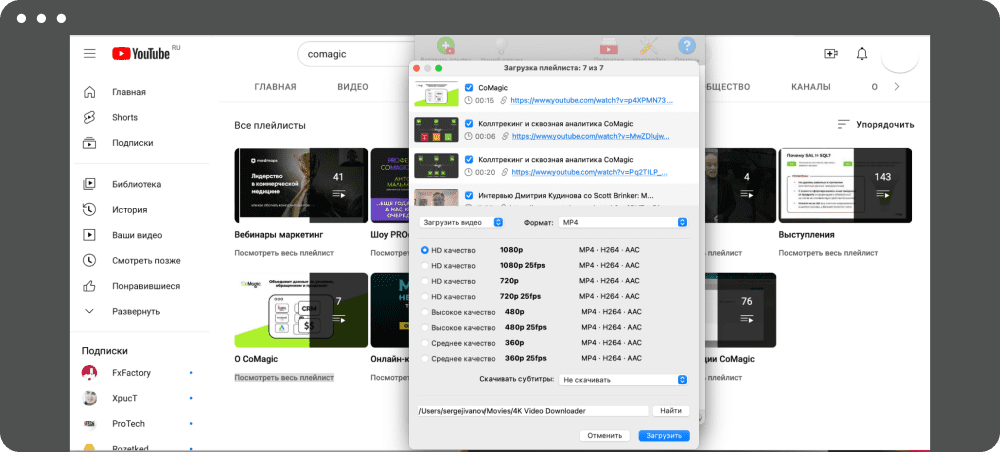
Task: Click Посмотреть весь плейлист under Выступления
Action: pos(828,253)
